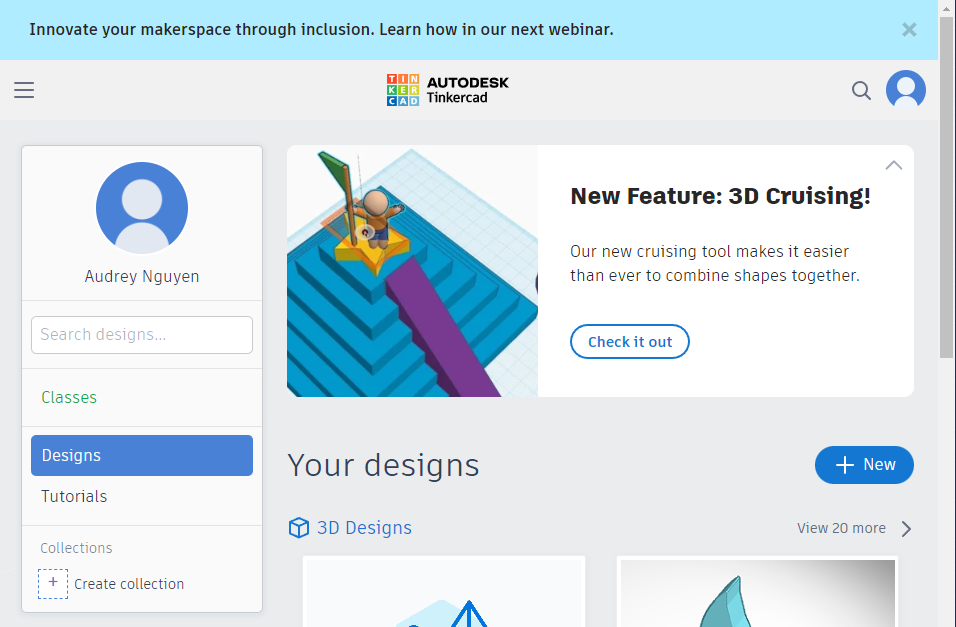
Task: Click the profile avatar icon
Action: [905, 89]
